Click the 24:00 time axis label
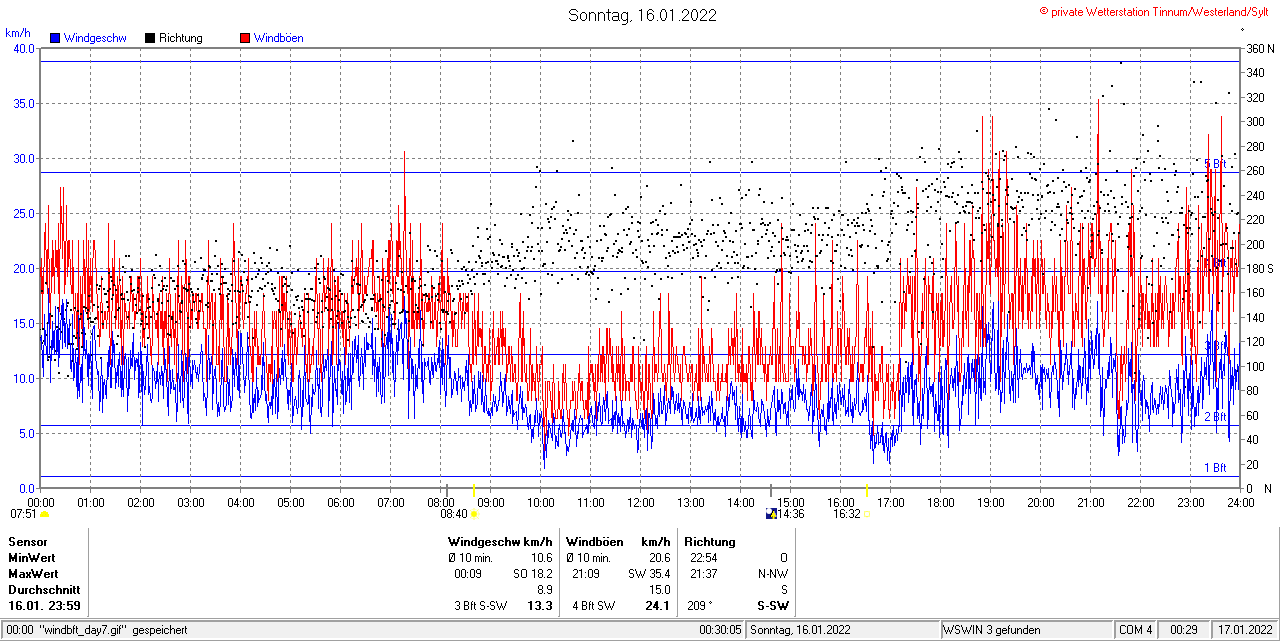 [1240, 503]
